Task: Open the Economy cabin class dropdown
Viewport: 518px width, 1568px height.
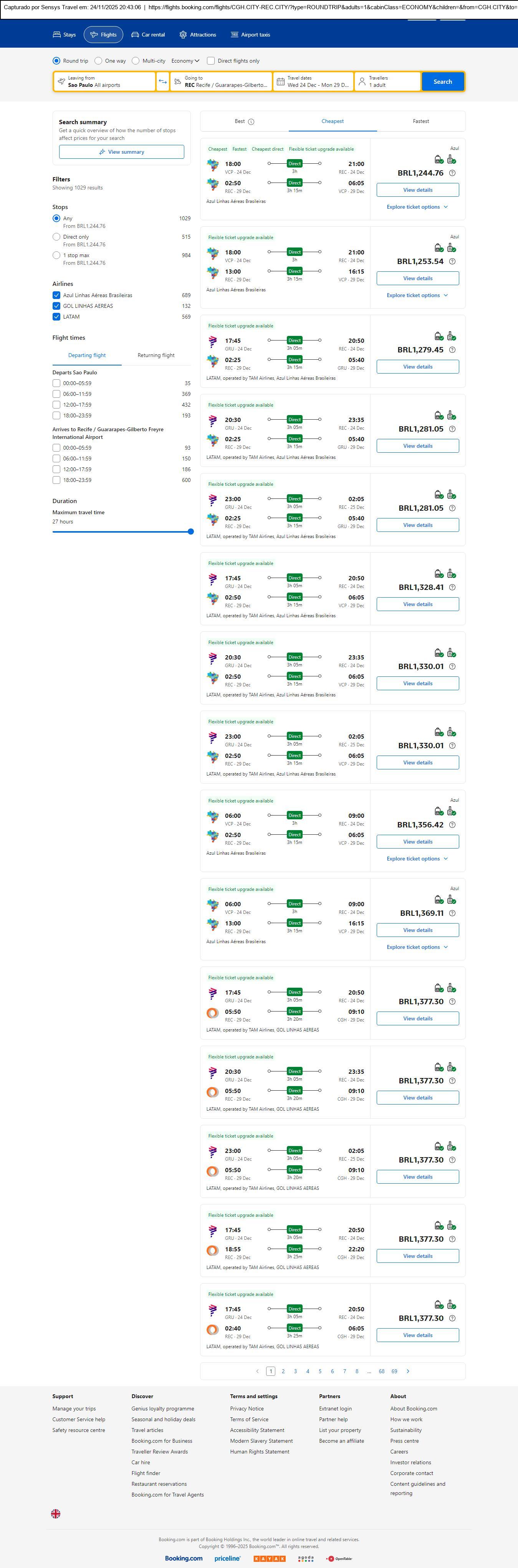Action: coord(185,61)
